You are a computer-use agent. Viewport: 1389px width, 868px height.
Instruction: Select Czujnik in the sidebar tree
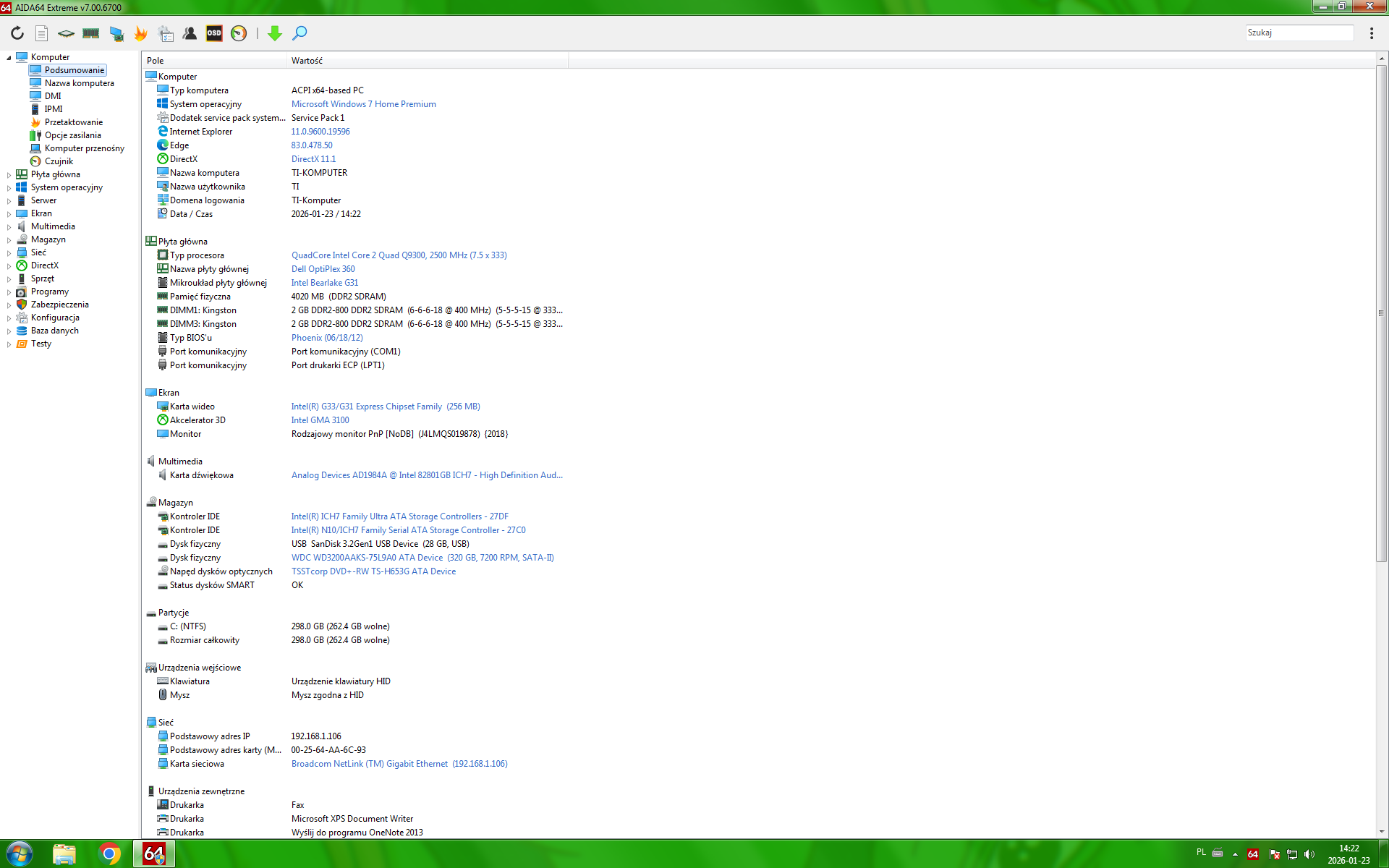(59, 161)
